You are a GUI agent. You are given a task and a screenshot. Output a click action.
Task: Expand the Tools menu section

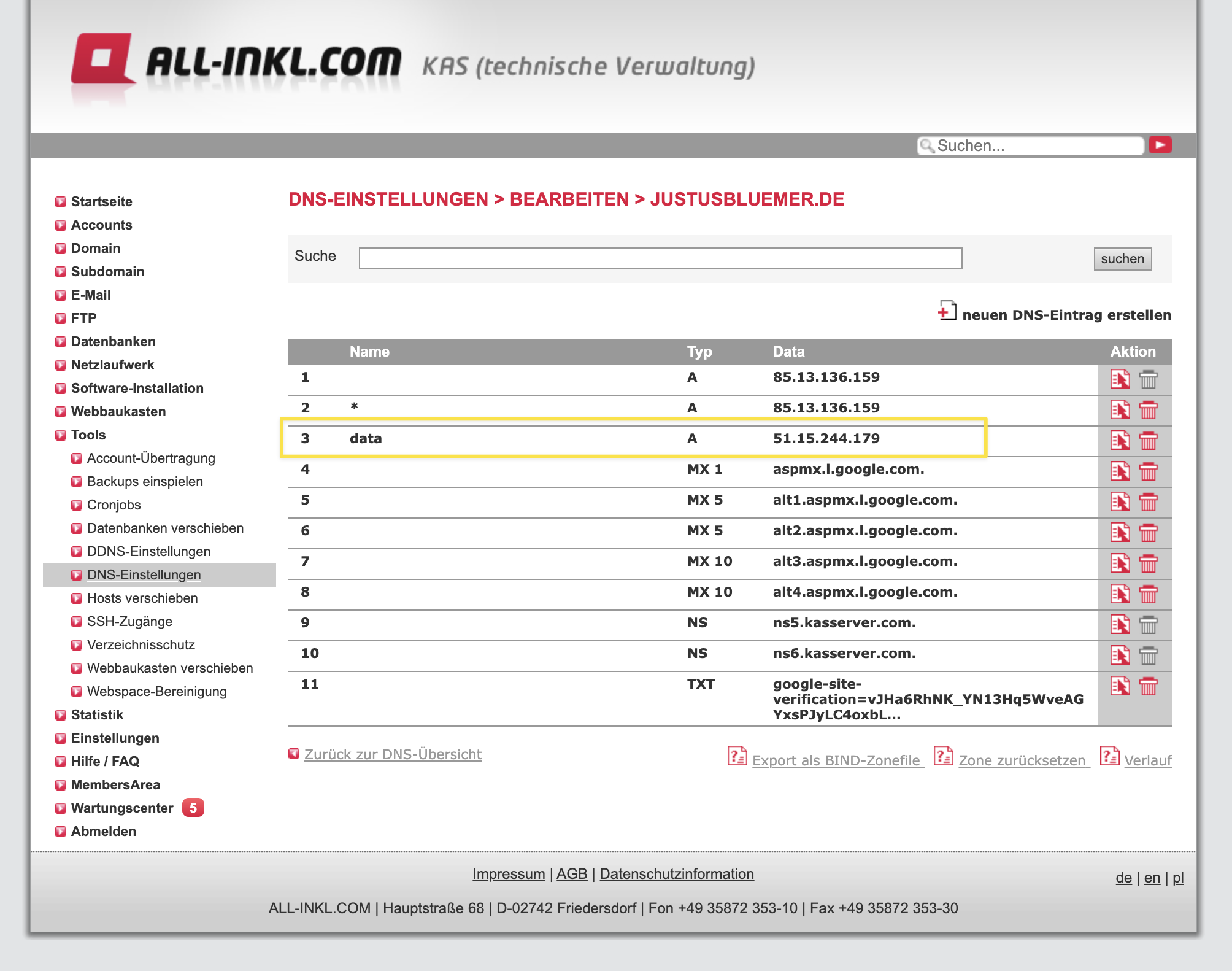pos(88,435)
